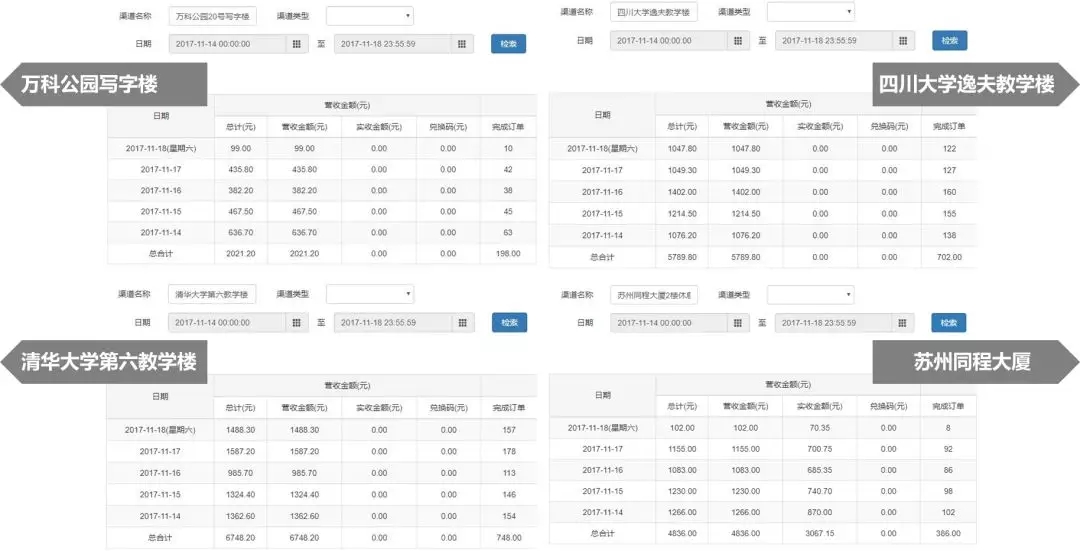This screenshot has width=1080, height=551.
Task: Expand 渠道类型 dropdown in 苏州同程 panel
Action: tap(811, 295)
